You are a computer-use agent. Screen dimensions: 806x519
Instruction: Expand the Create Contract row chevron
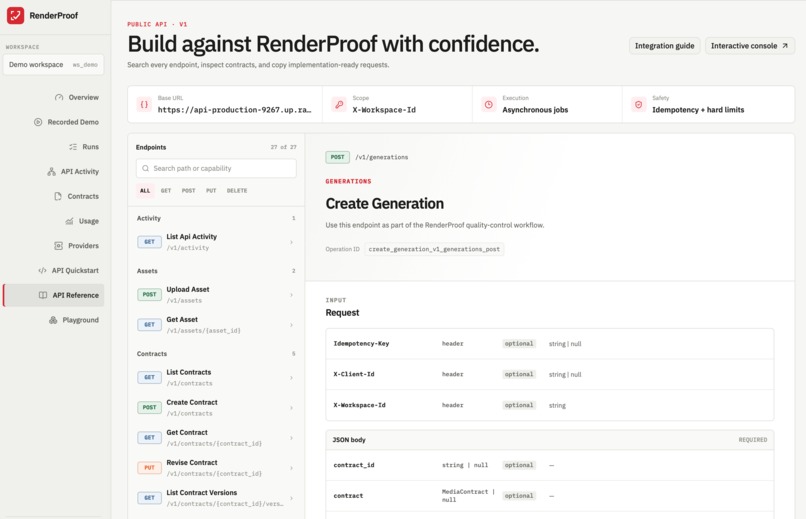[x=291, y=407]
